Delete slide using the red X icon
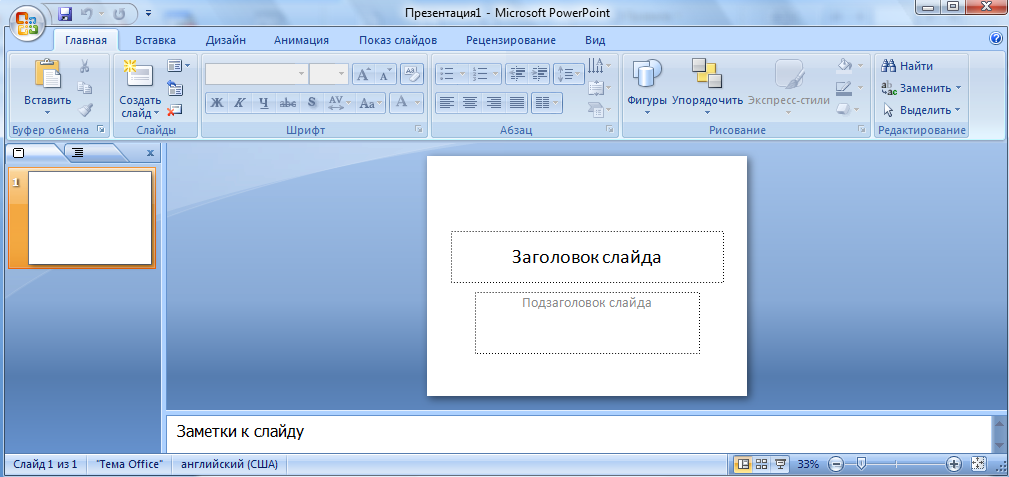Image resolution: width=1009 pixels, height=477 pixels. tap(174, 110)
